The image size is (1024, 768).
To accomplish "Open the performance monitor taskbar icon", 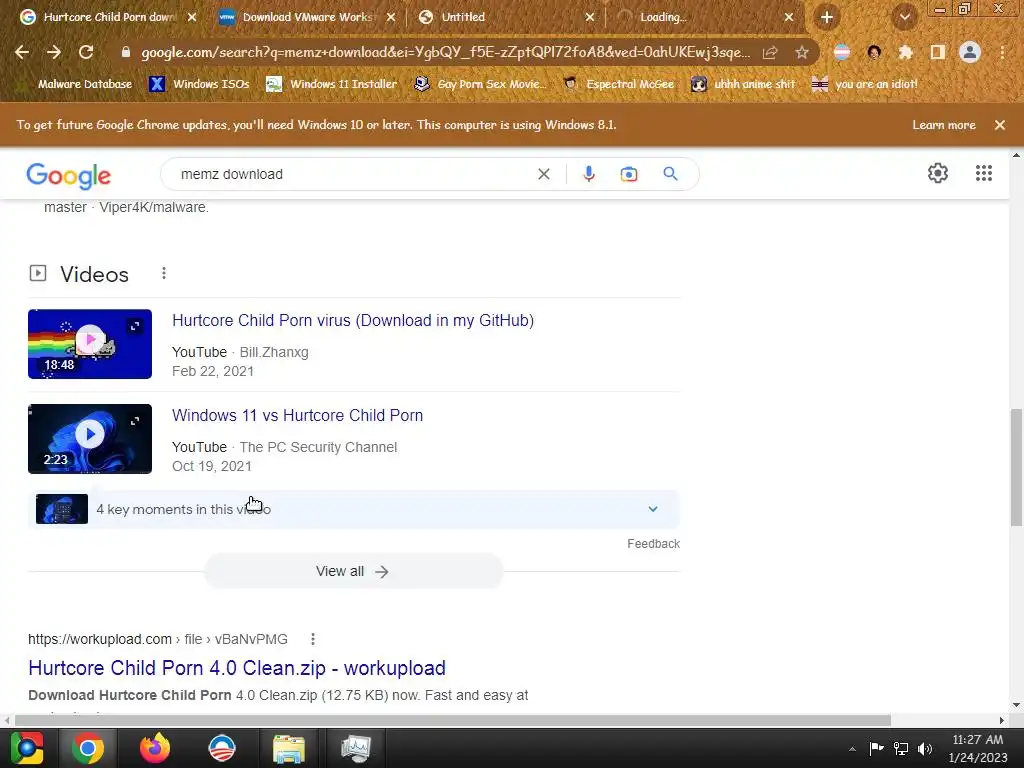I will click(x=356, y=748).
